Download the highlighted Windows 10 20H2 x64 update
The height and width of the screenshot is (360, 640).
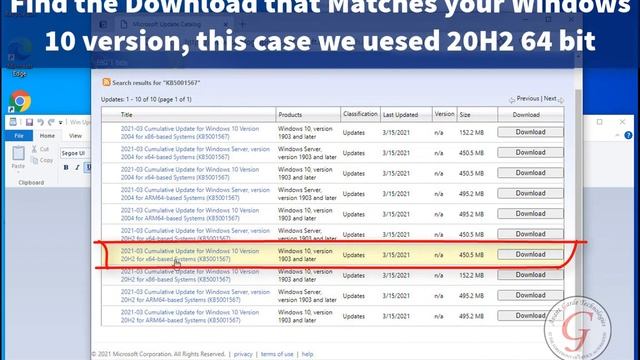tap(530, 255)
